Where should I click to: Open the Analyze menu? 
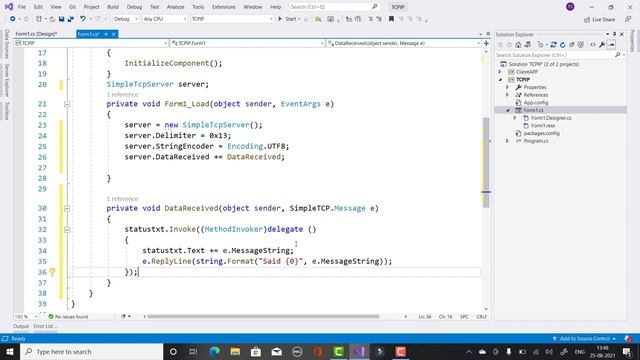(x=176, y=7)
